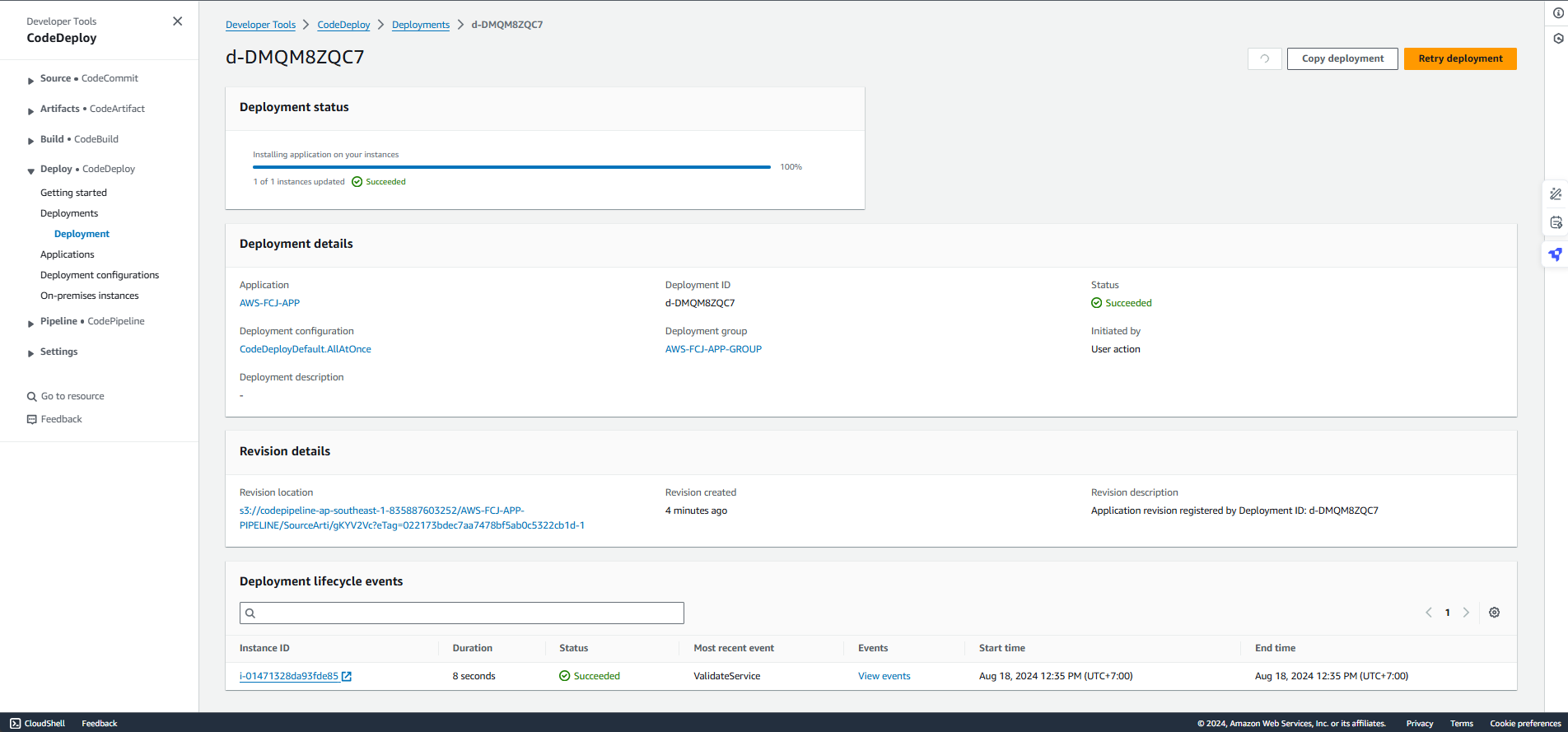Click the ValidateService event cell
This screenshot has height=732, width=1568.
point(727,676)
